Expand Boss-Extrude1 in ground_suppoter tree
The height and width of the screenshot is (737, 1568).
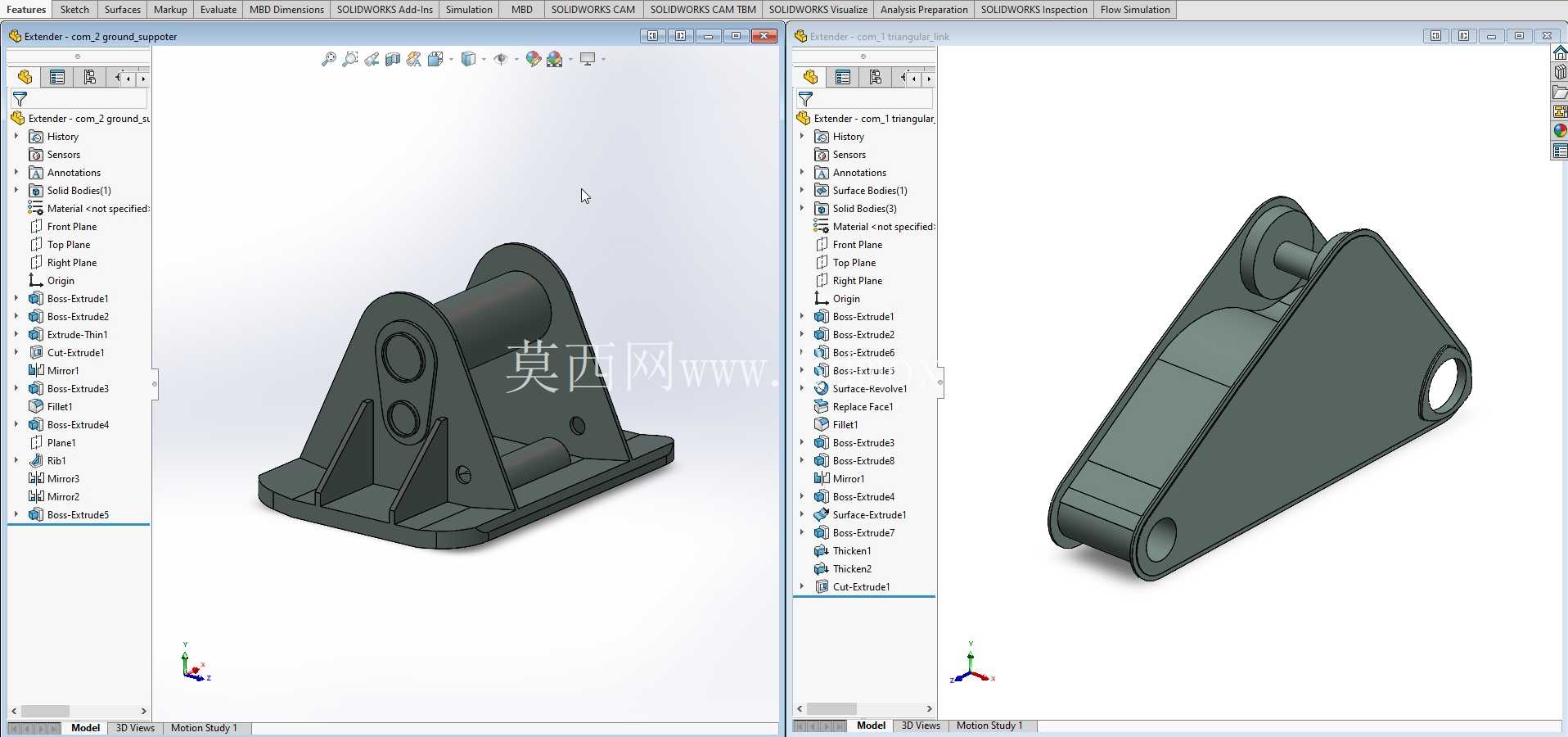click(x=16, y=298)
